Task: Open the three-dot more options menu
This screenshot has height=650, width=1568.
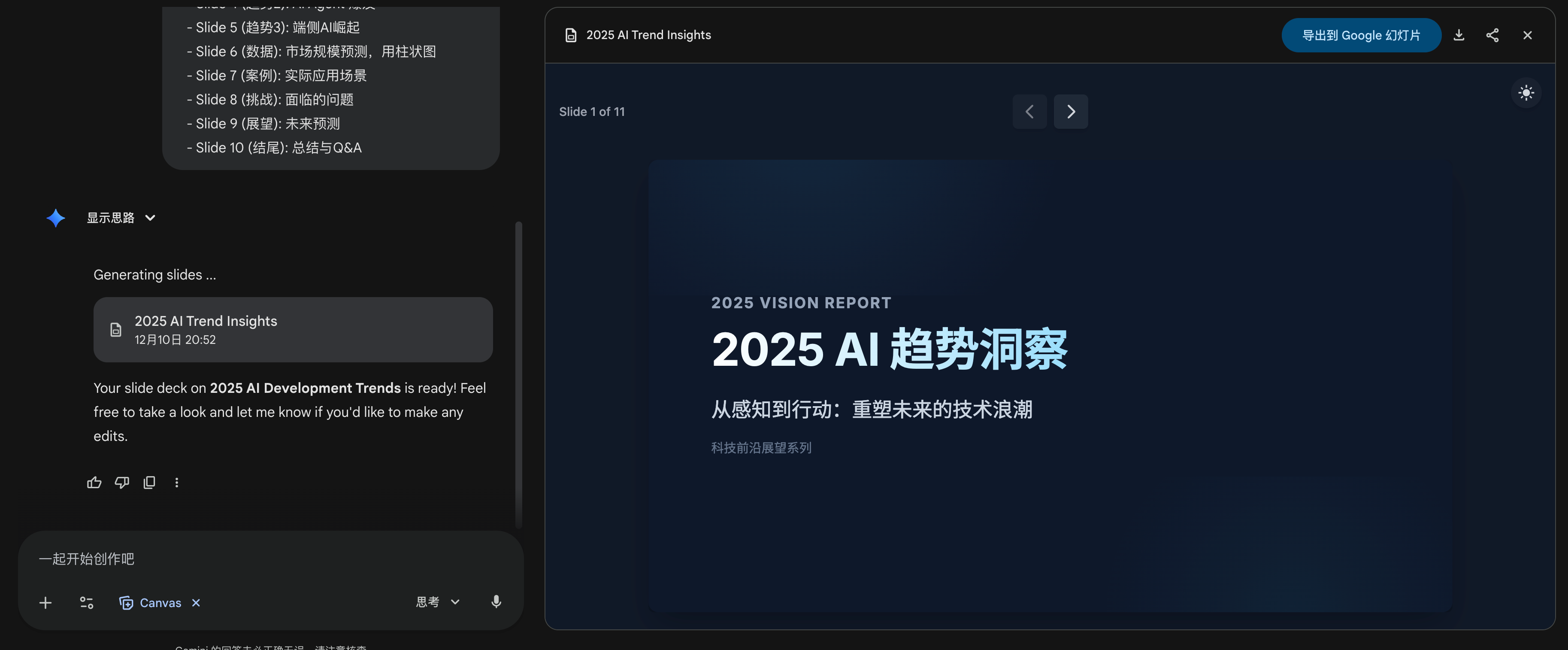Action: [176, 483]
